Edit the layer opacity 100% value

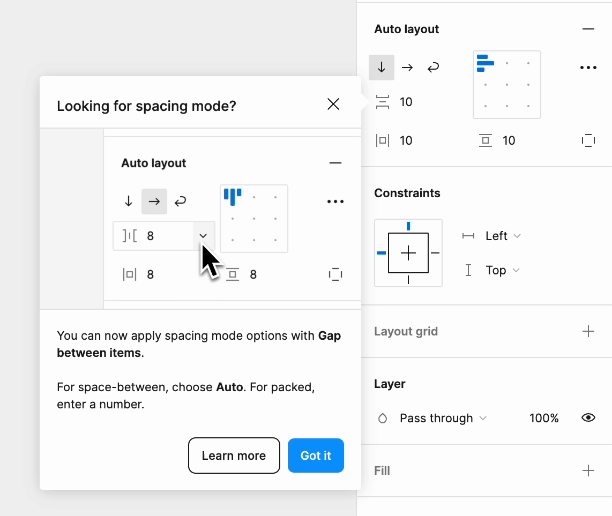coord(544,418)
